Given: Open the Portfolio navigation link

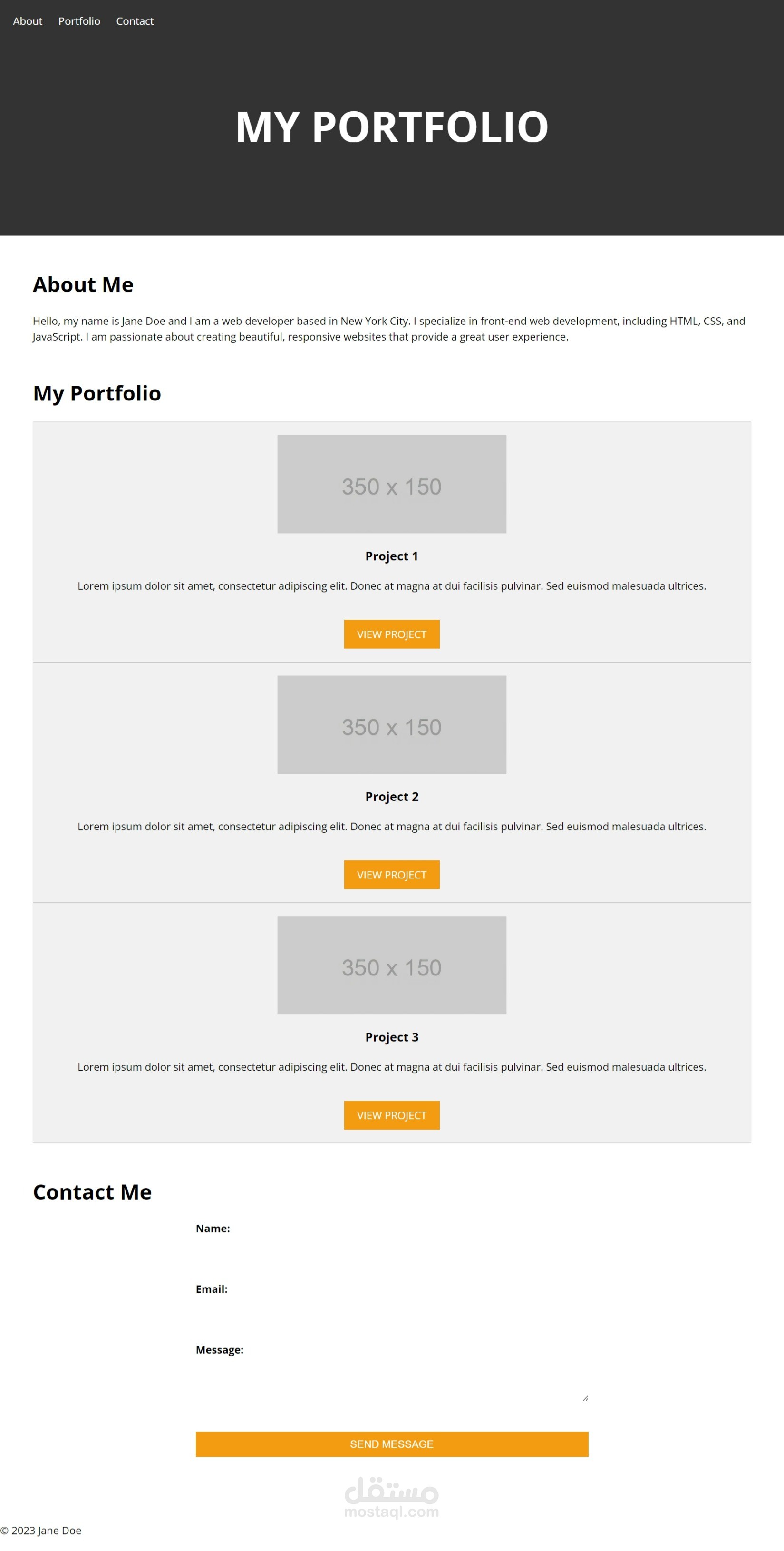Looking at the screenshot, I should click(79, 21).
